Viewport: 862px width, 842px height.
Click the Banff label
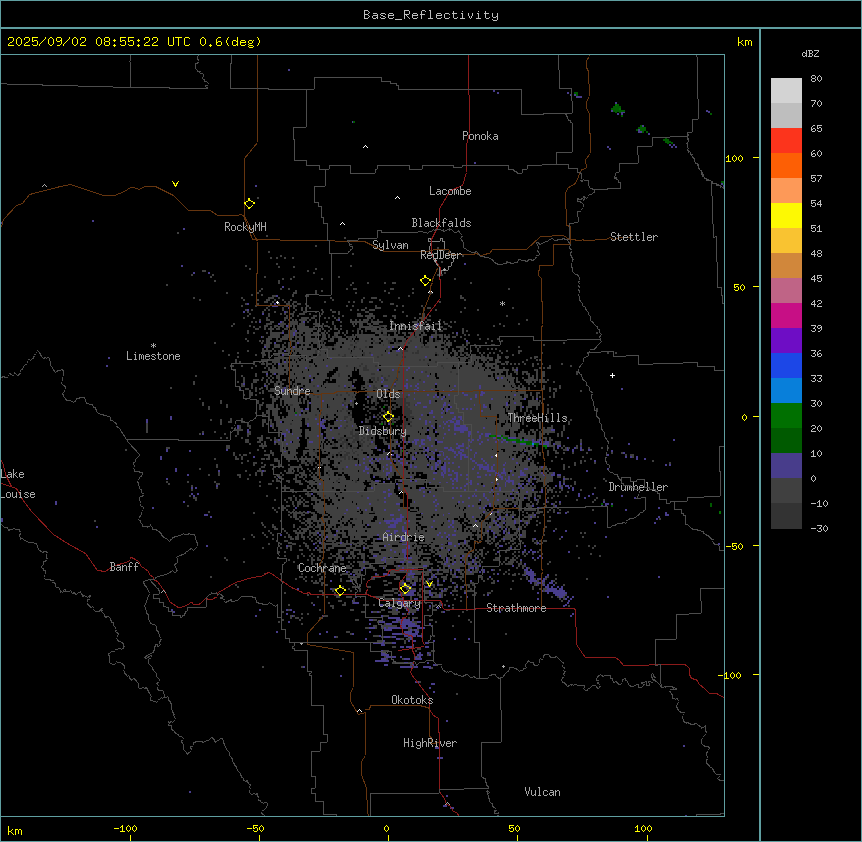pyautogui.click(x=124, y=567)
